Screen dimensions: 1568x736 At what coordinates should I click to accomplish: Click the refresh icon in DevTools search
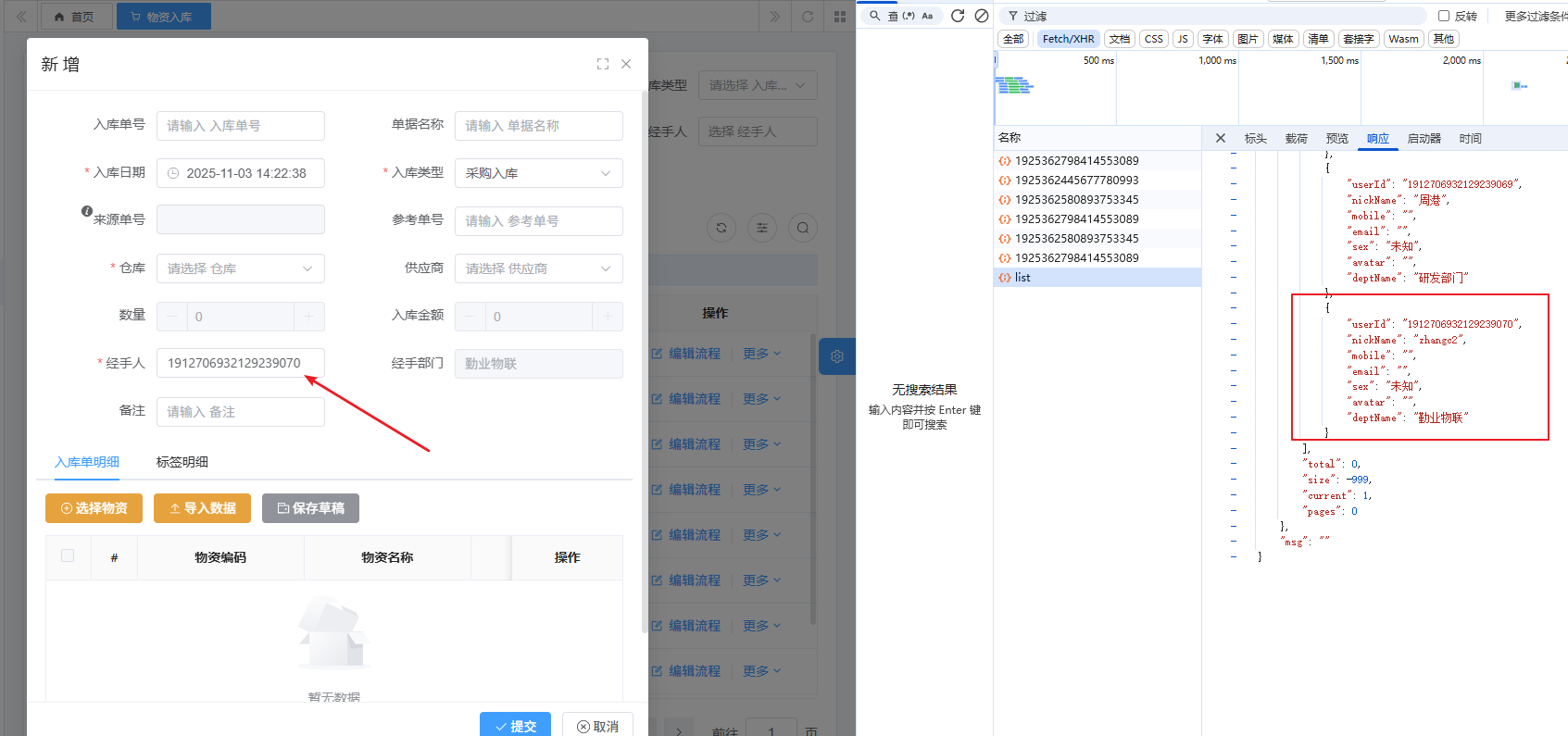(958, 16)
